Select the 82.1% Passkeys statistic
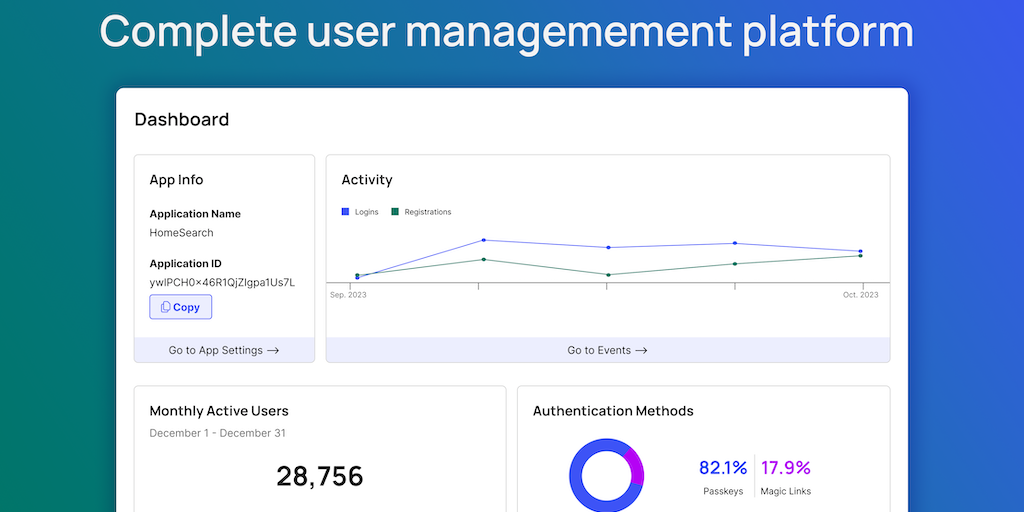The width and height of the screenshot is (1024, 512). (x=723, y=467)
